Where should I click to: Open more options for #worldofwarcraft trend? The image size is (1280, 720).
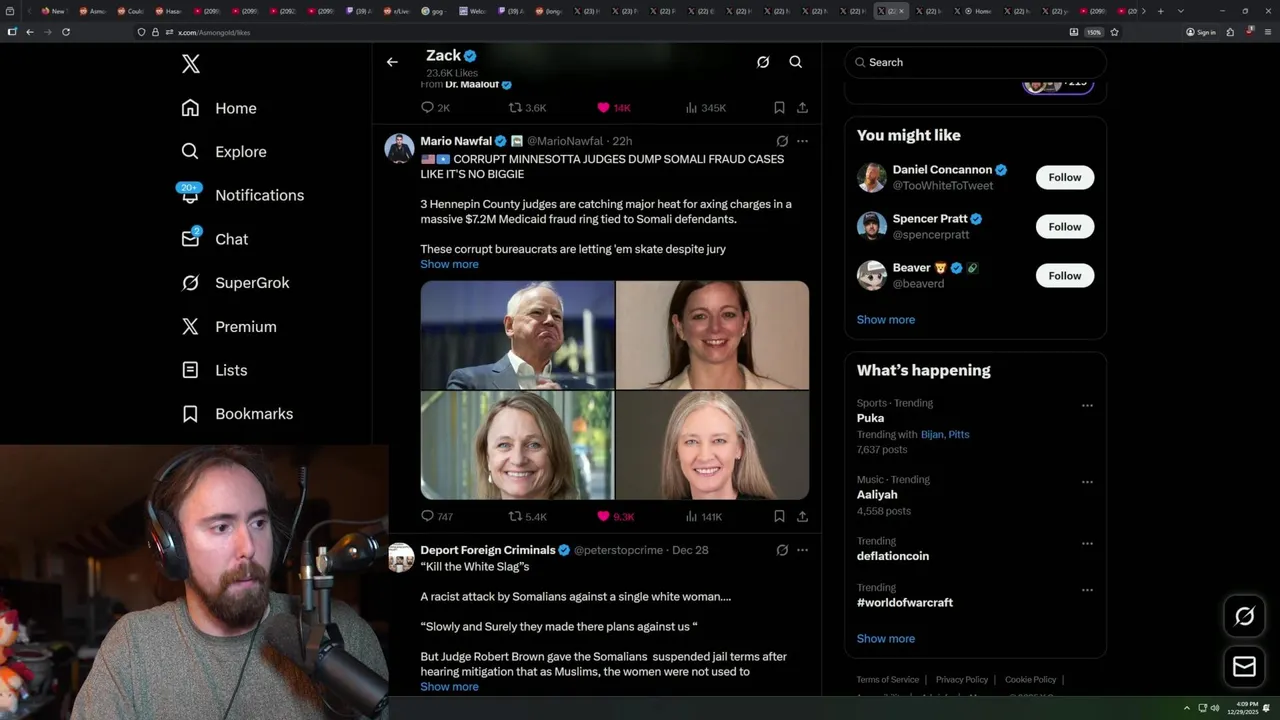click(x=1087, y=590)
